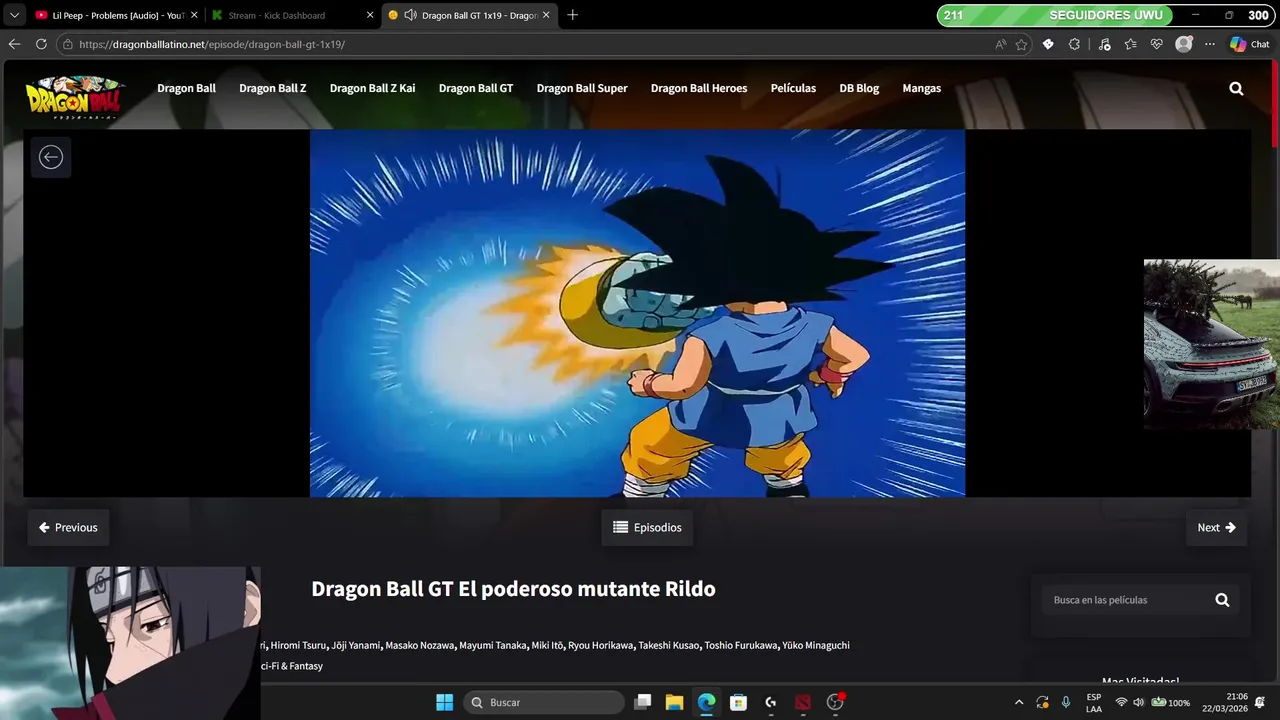Close the Lil Peep YouTube tab

coord(194,15)
